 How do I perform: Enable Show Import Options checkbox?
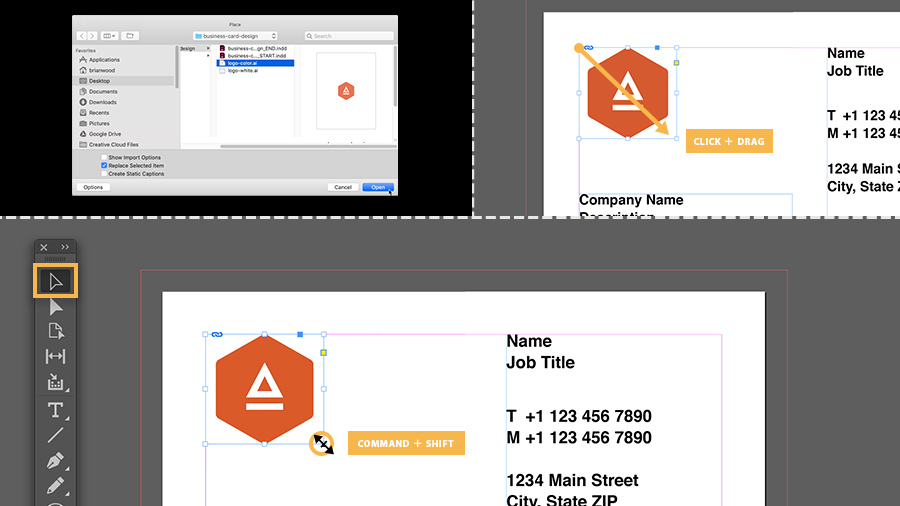104,157
